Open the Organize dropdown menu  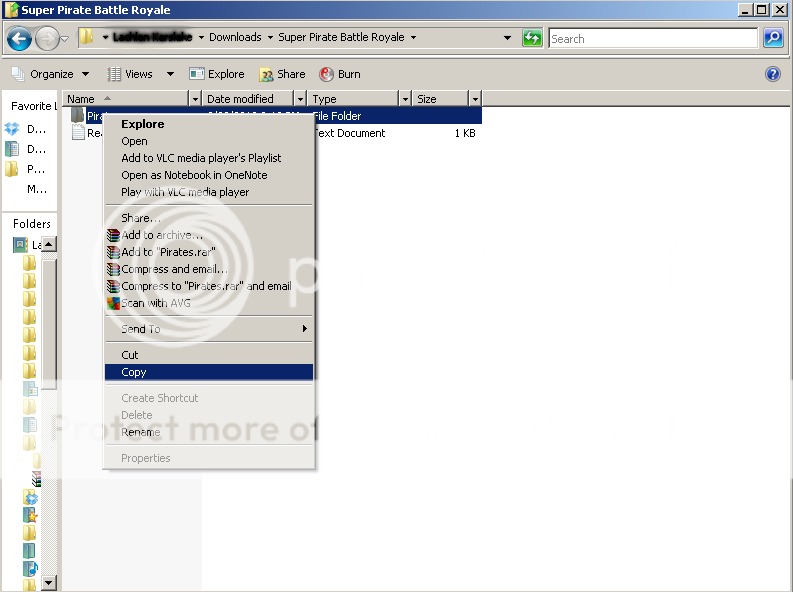51,74
